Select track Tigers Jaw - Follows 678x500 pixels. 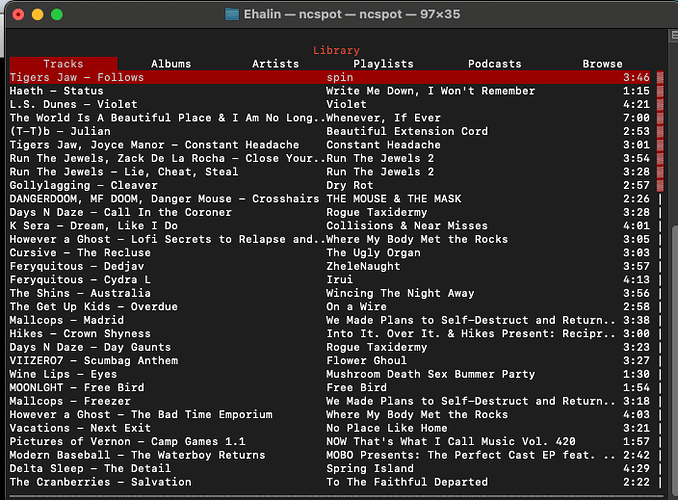point(329,77)
